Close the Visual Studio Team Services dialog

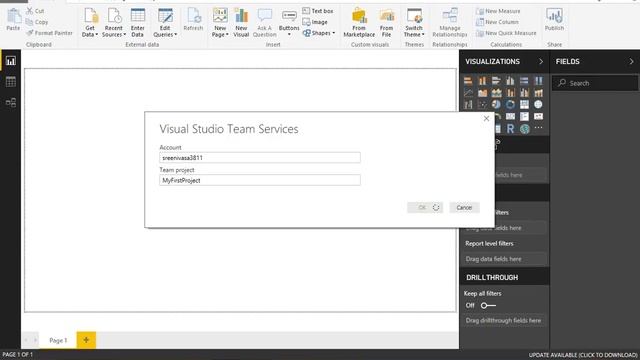point(486,118)
